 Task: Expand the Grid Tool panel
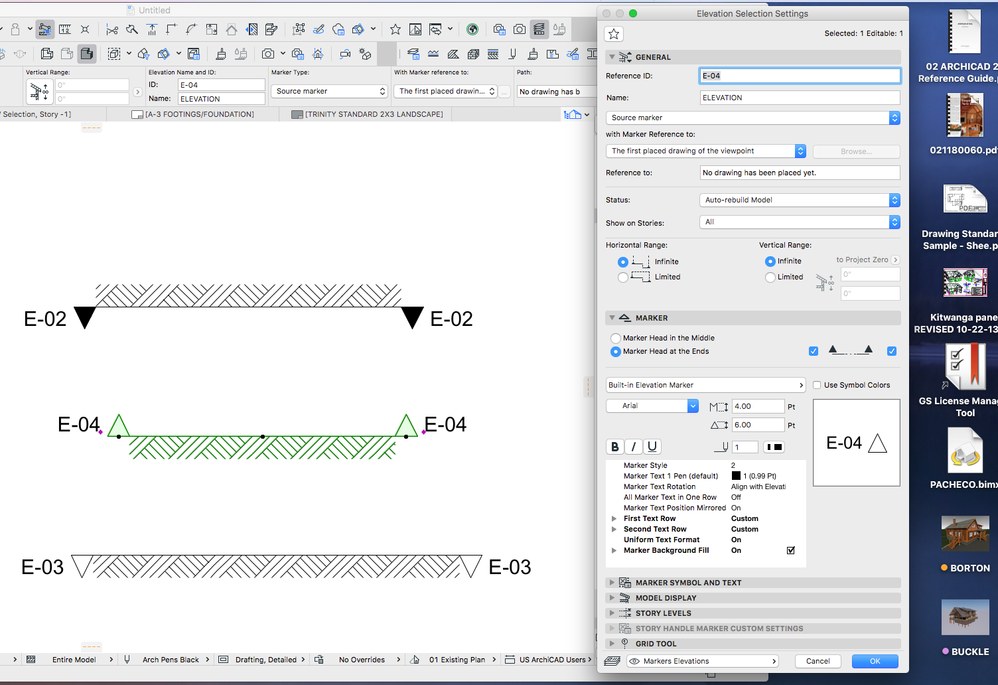pos(612,644)
